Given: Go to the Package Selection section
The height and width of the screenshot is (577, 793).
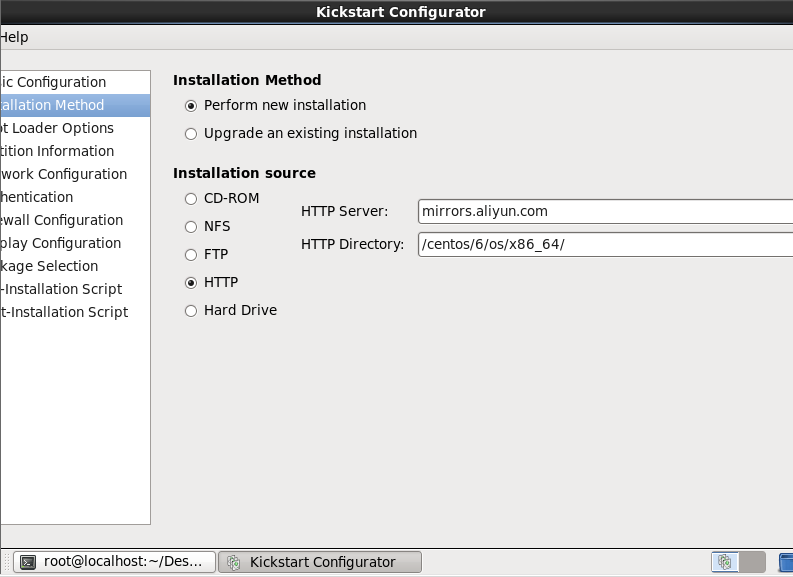Looking at the screenshot, I should [49, 266].
